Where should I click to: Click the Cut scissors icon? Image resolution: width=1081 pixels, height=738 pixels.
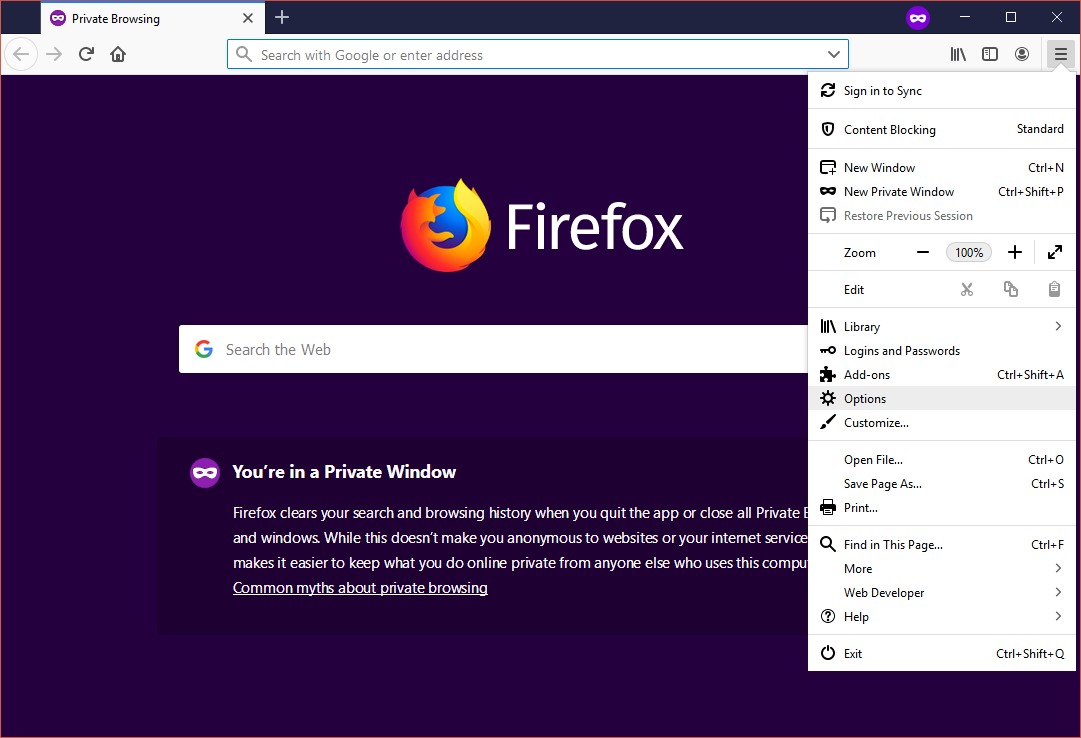[967, 290]
